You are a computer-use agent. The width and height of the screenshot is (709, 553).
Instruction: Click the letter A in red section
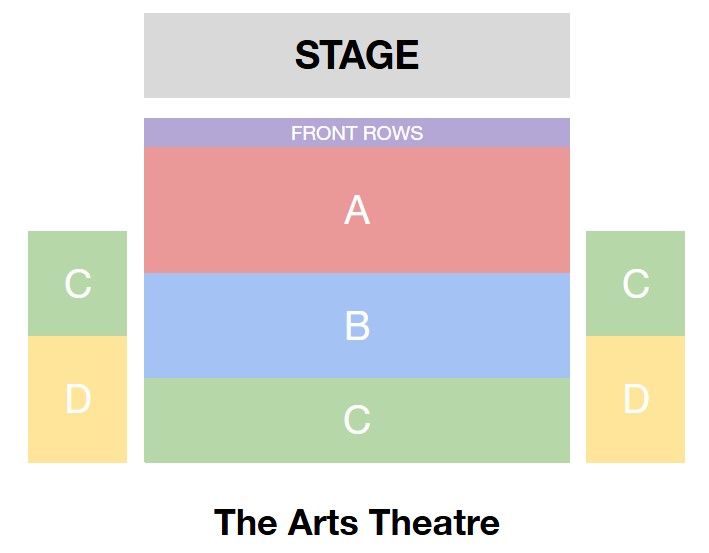[357, 210]
